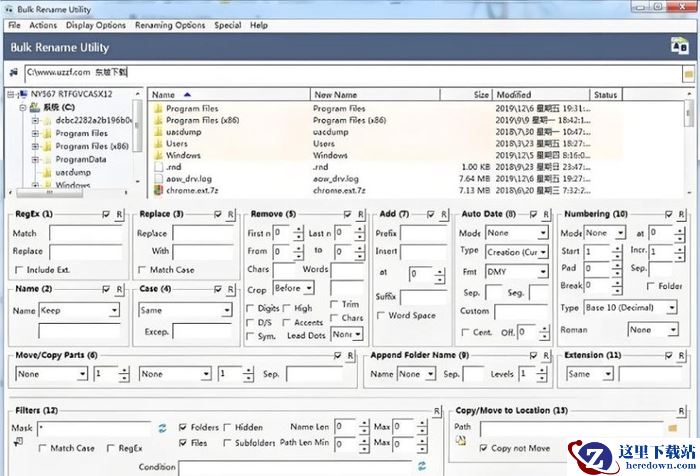
Task: Click the AB rename logo icon in header
Action: 679,46
